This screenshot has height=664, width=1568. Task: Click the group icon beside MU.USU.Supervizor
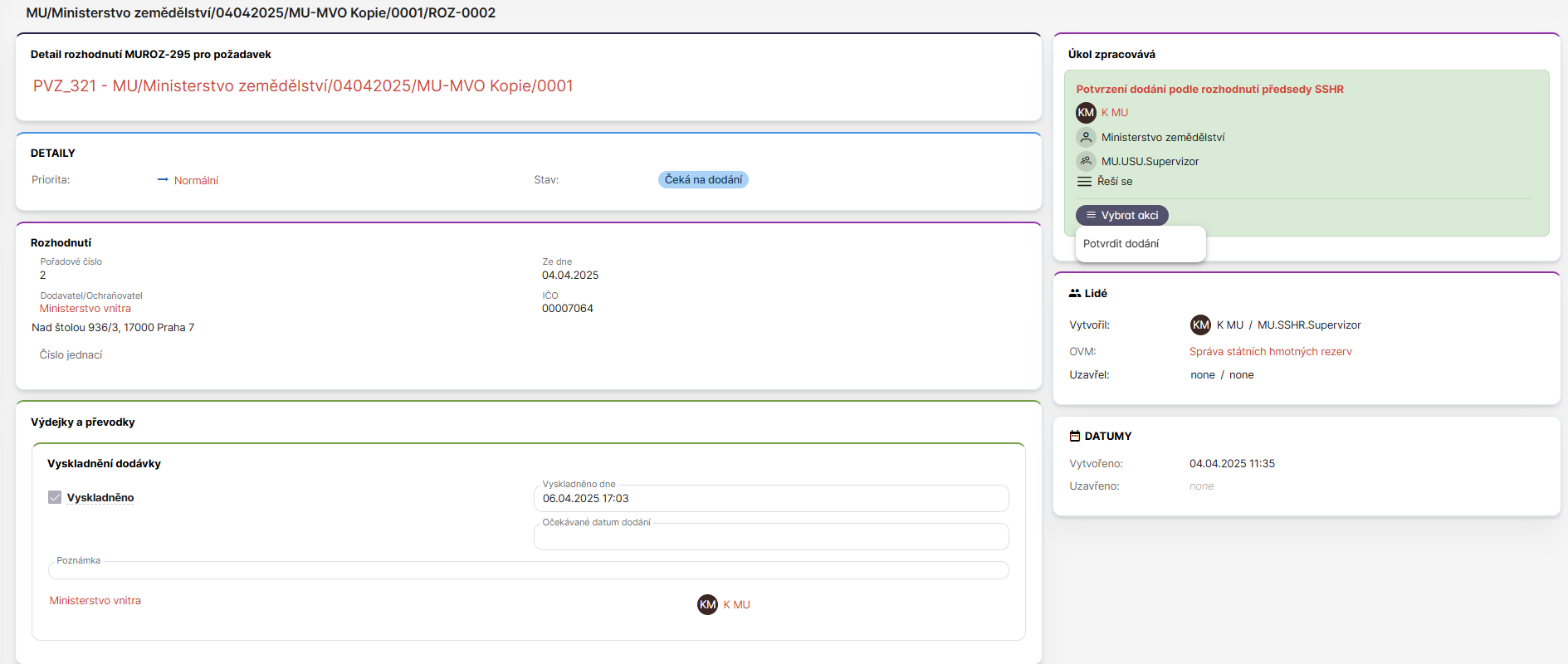pos(1086,161)
